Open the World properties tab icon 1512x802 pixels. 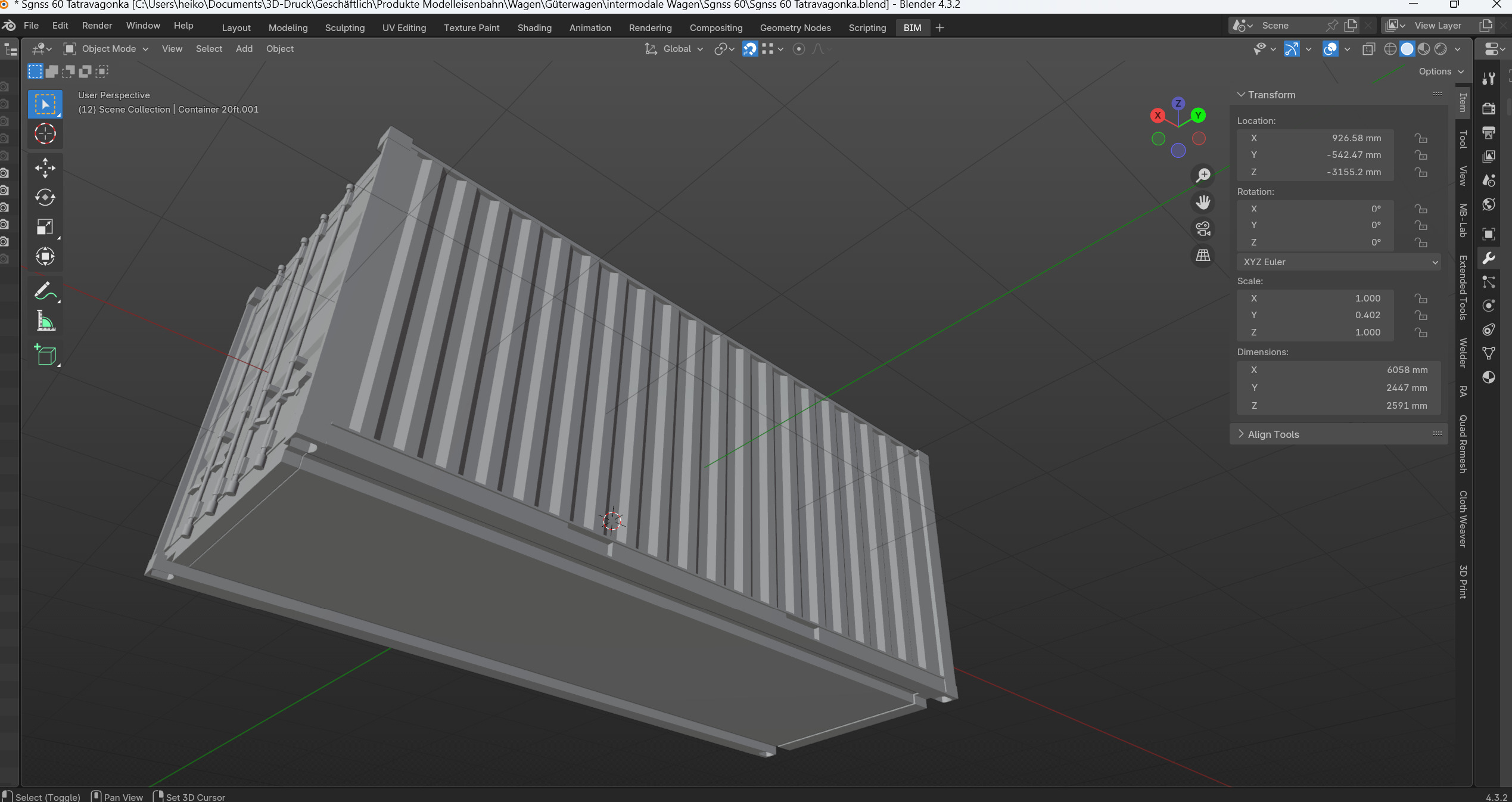[1489, 204]
